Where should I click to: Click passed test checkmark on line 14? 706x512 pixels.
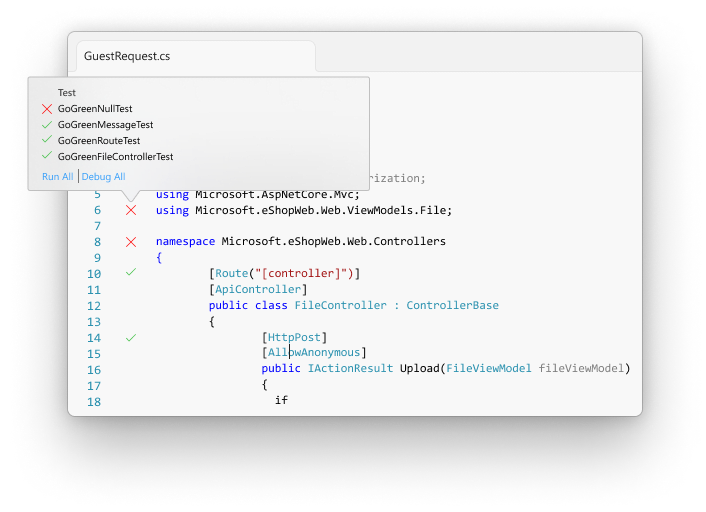pos(131,338)
